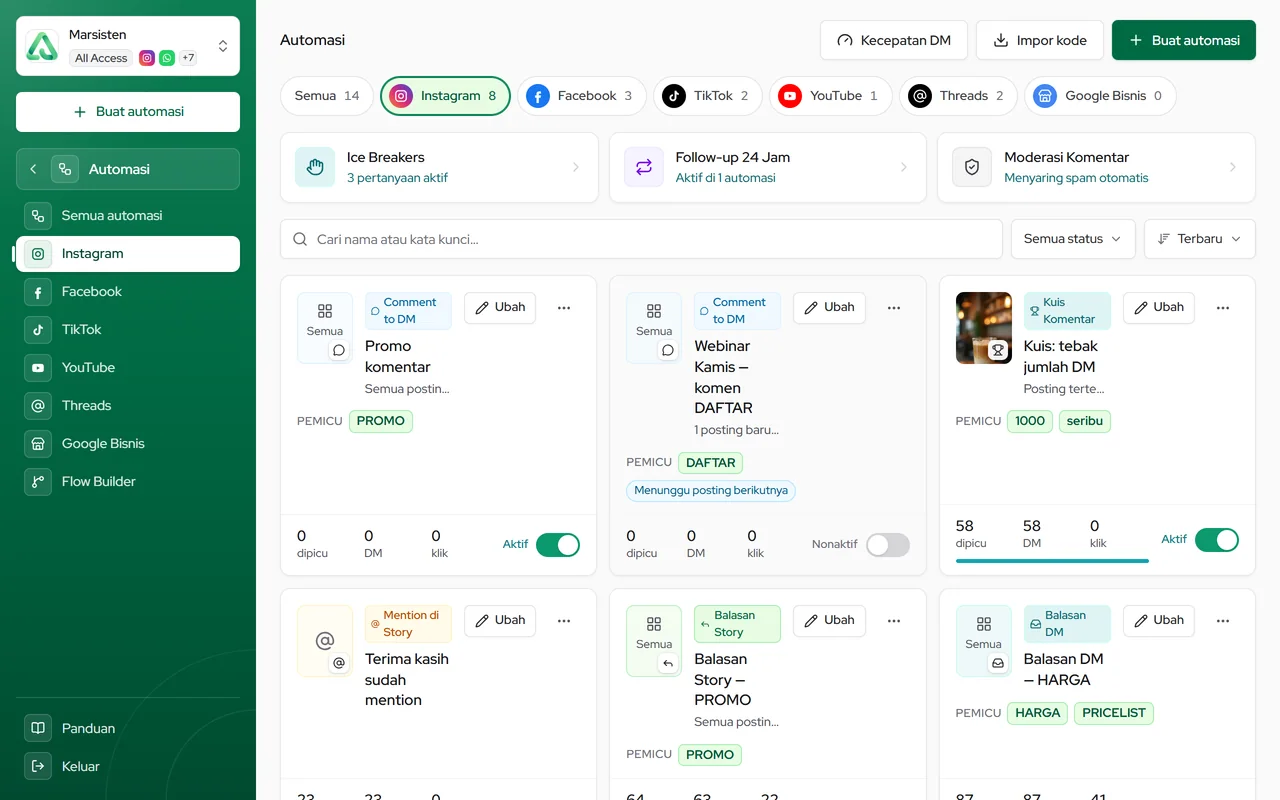Expand the Ice Breakers card chevron
This screenshot has height=800, width=1280.
(x=576, y=167)
